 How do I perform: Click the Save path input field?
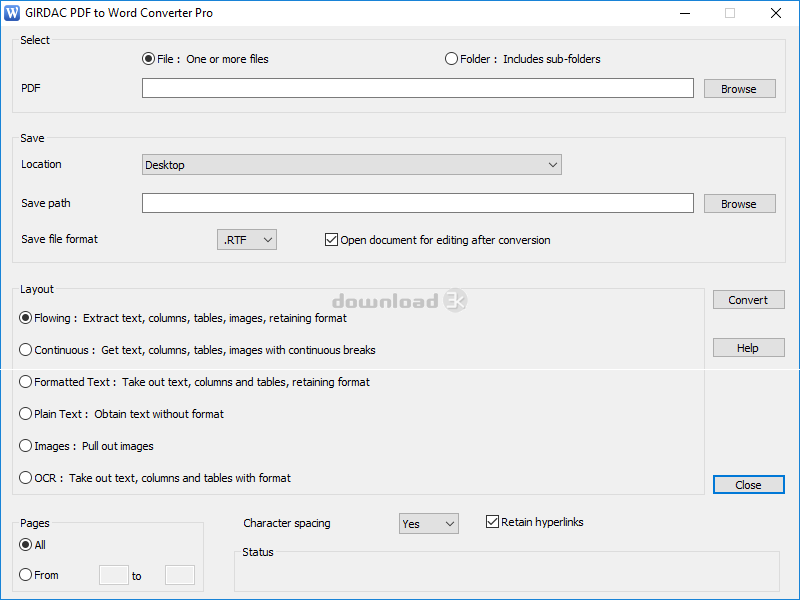(x=417, y=203)
